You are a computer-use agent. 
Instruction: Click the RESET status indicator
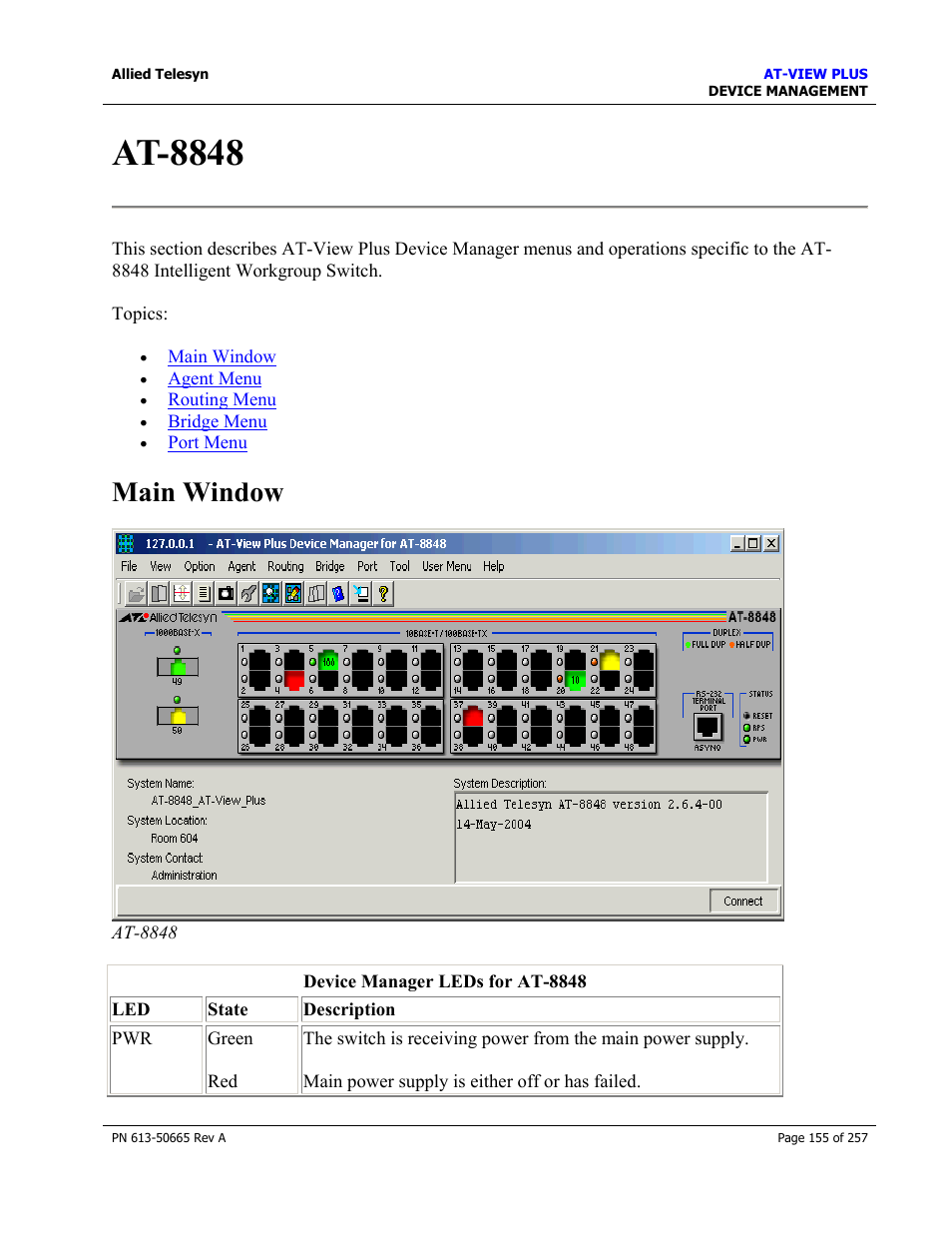tap(746, 716)
